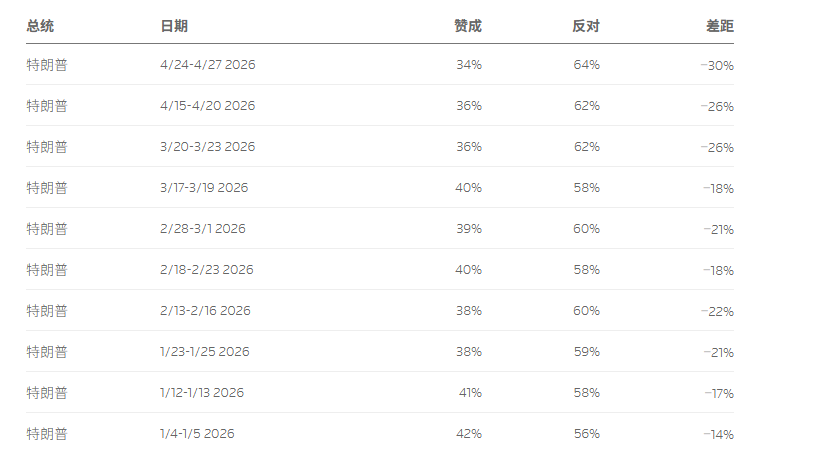
Task: Click the 反对 column header
Action: (x=586, y=26)
